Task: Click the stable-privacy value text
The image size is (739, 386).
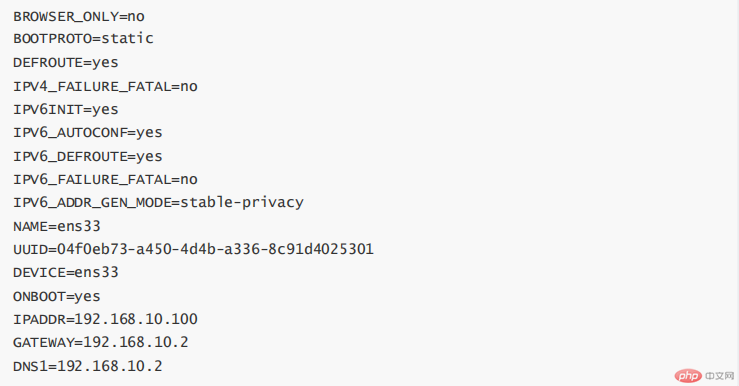Action: [x=242, y=203]
